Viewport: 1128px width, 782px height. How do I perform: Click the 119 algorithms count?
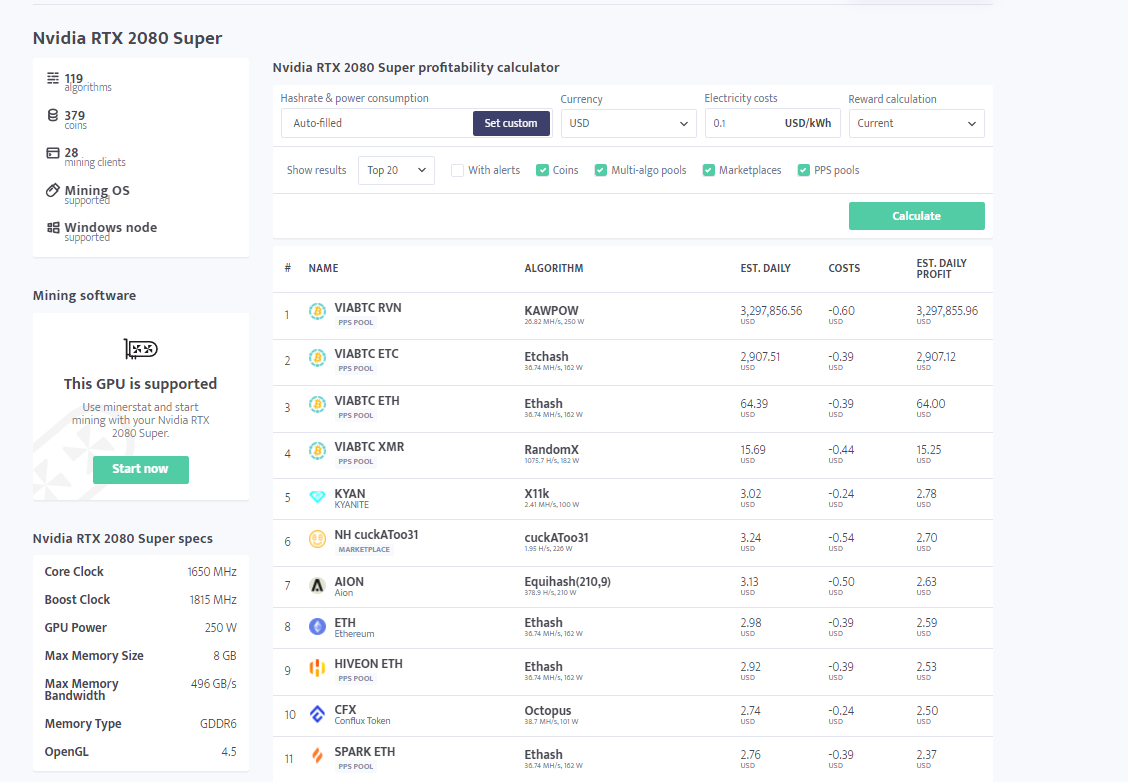73,78
